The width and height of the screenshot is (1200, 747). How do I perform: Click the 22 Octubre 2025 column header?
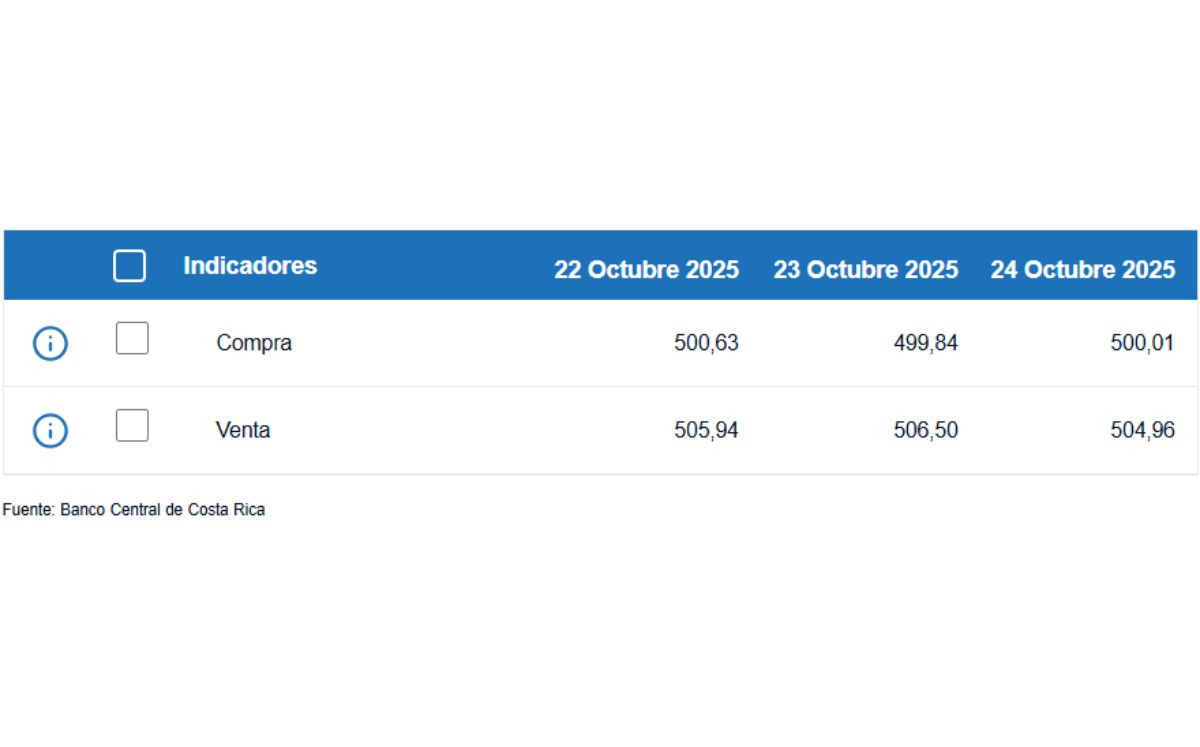pyautogui.click(x=646, y=270)
